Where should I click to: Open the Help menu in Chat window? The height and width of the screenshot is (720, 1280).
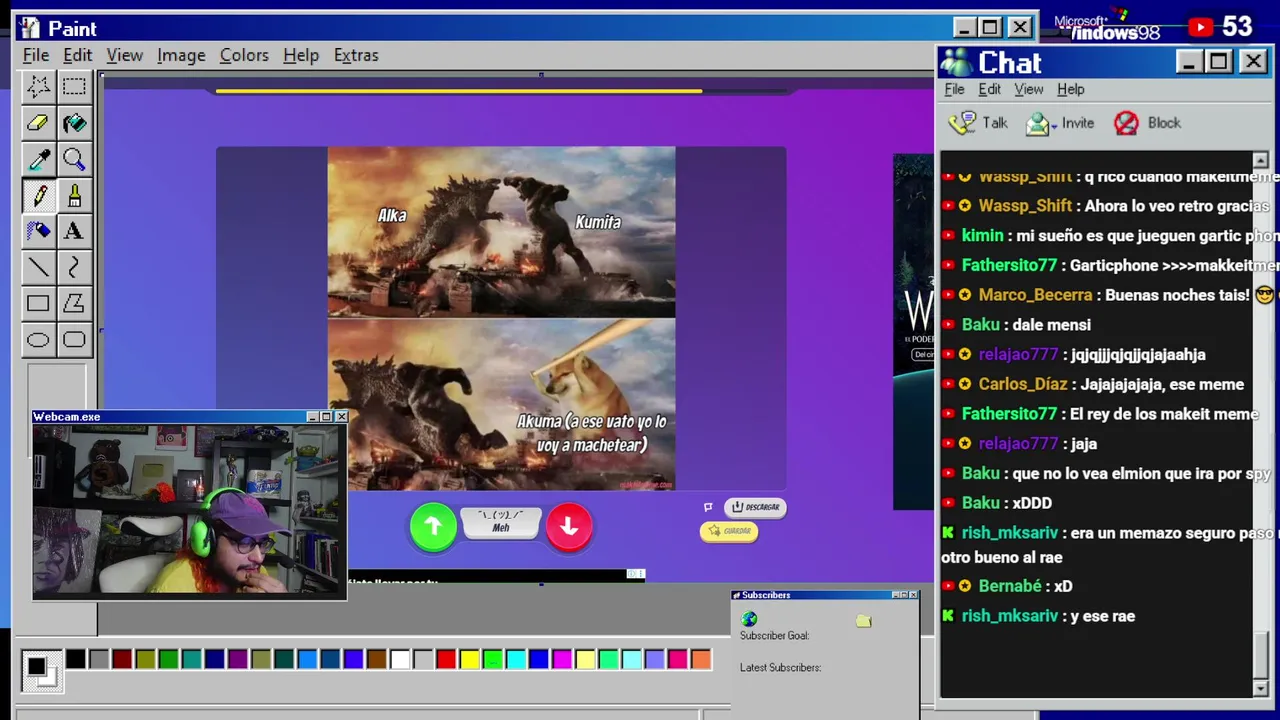tap(1070, 89)
